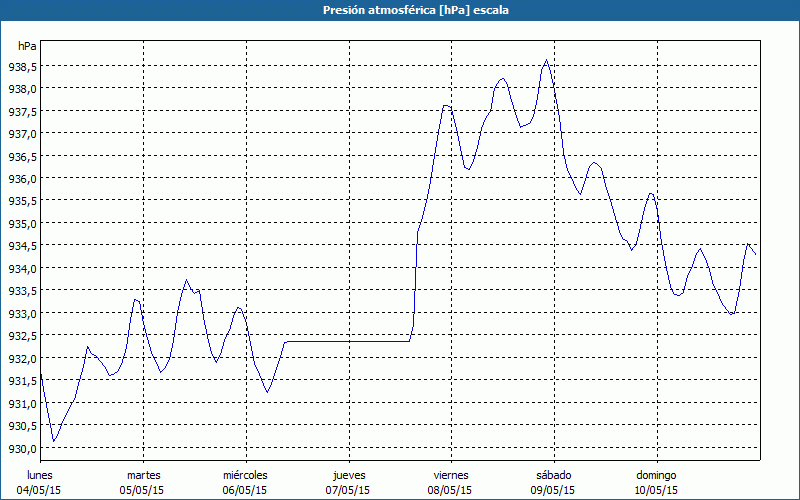
Task: Click the 'viernes' day label
Action: pos(450,474)
